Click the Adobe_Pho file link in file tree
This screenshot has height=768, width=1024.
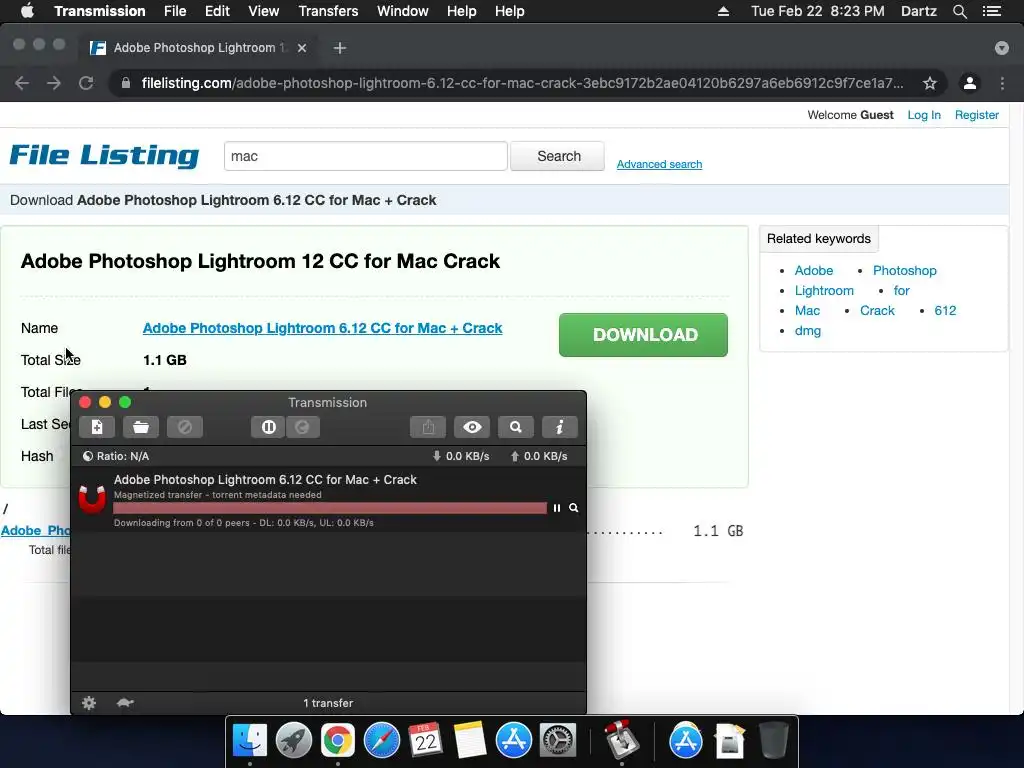(x=35, y=531)
